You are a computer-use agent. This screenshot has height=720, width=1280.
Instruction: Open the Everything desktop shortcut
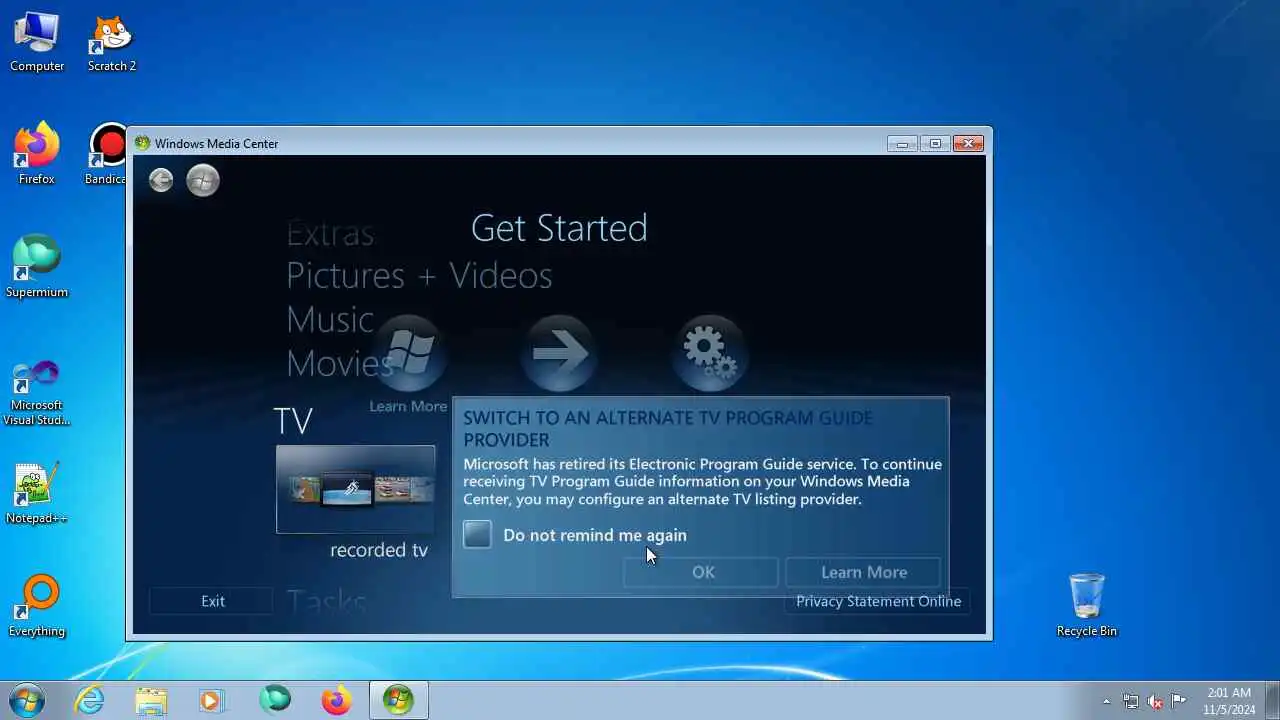pyautogui.click(x=37, y=607)
